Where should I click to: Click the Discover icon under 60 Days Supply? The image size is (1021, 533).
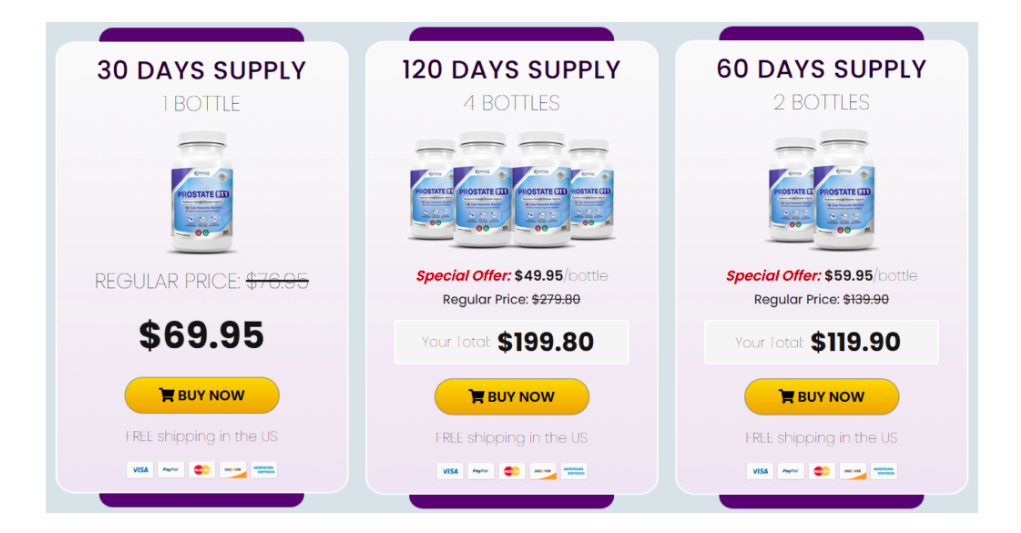pos(853,471)
